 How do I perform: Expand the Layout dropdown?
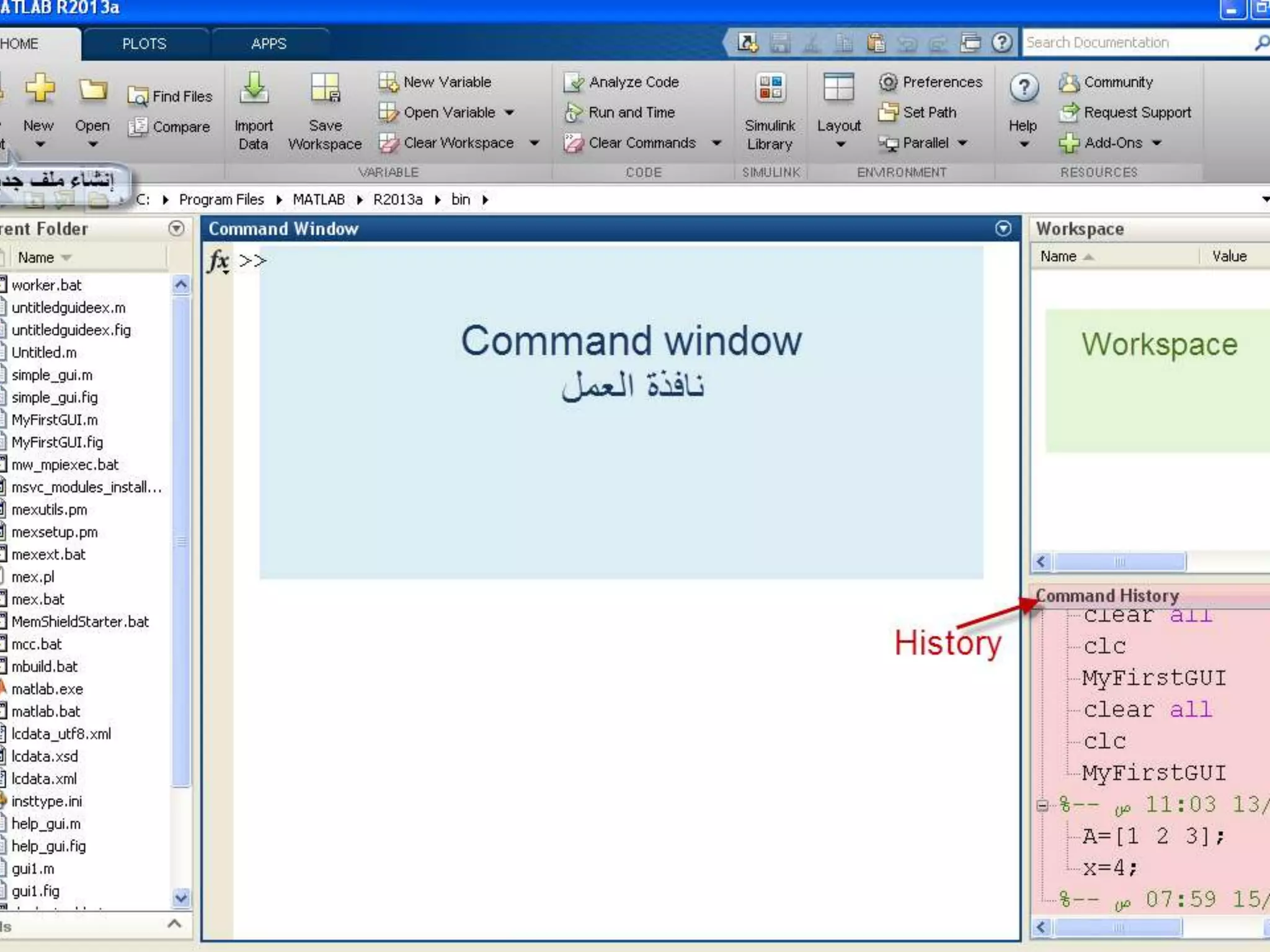pyautogui.click(x=840, y=144)
